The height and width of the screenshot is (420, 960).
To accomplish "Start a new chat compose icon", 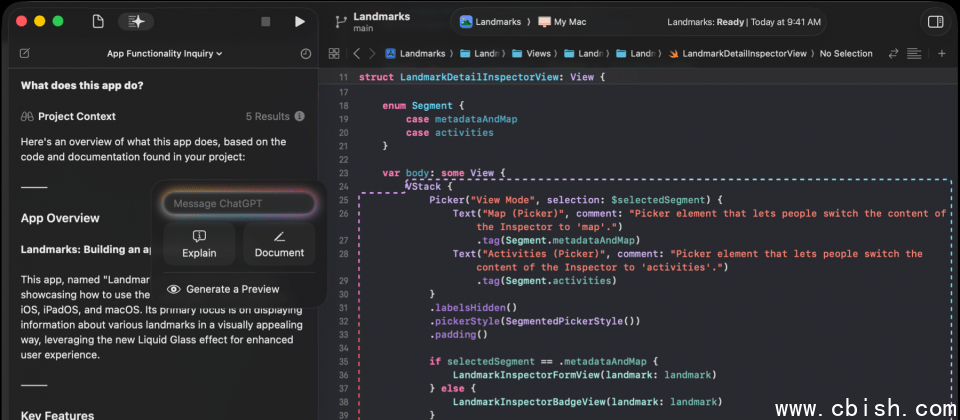I will (x=24, y=54).
